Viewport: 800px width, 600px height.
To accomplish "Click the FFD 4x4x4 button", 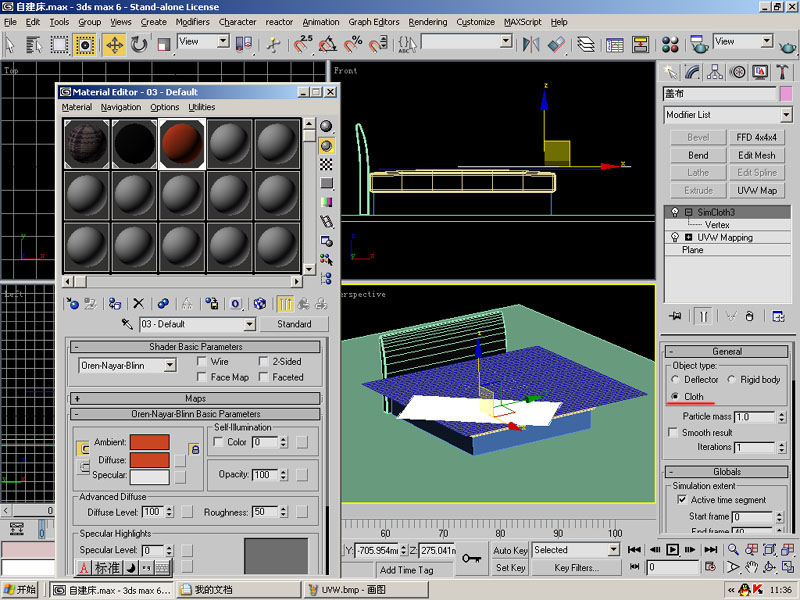I will [757, 137].
